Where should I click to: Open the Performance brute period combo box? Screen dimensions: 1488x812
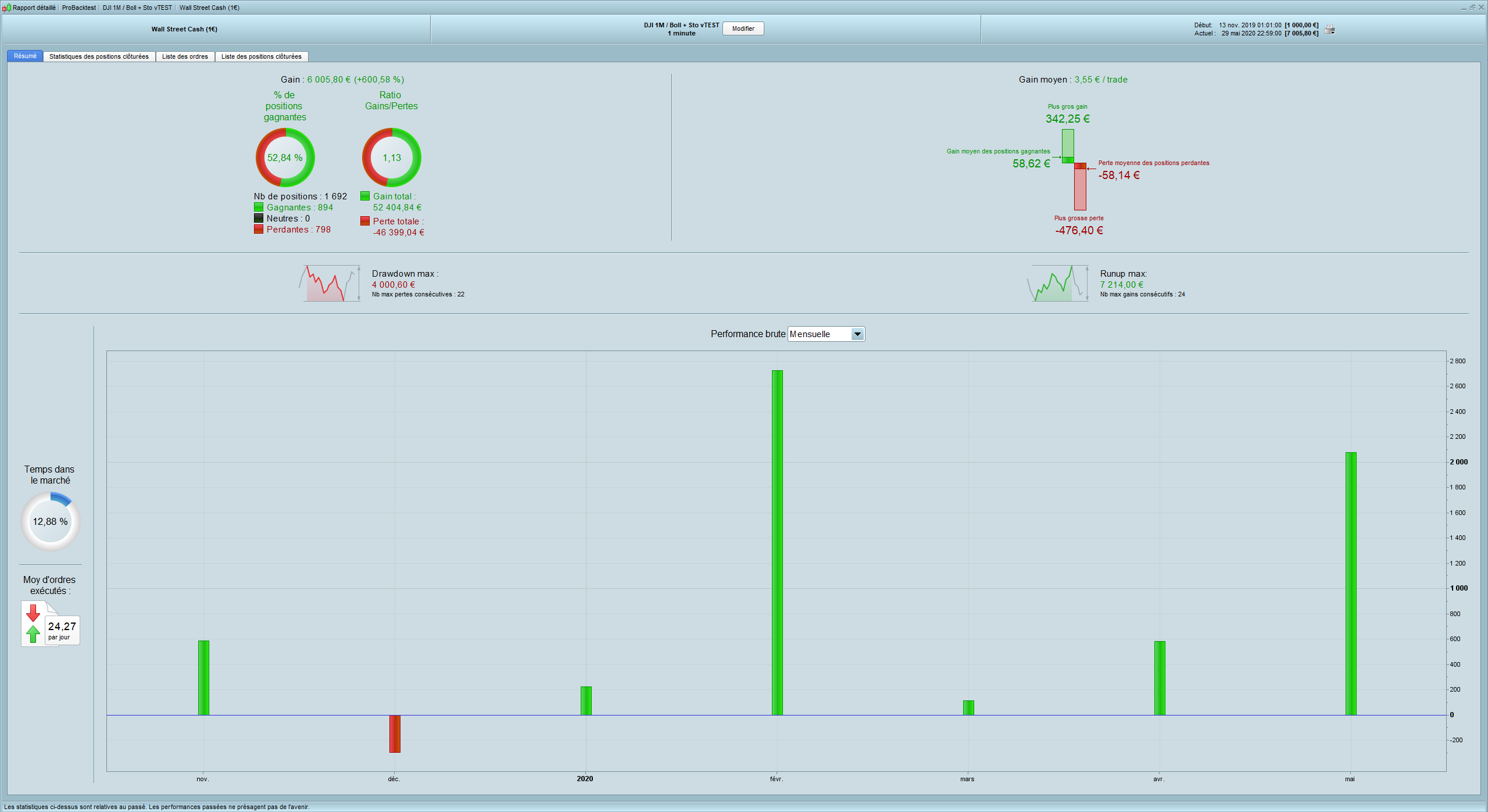820,334
